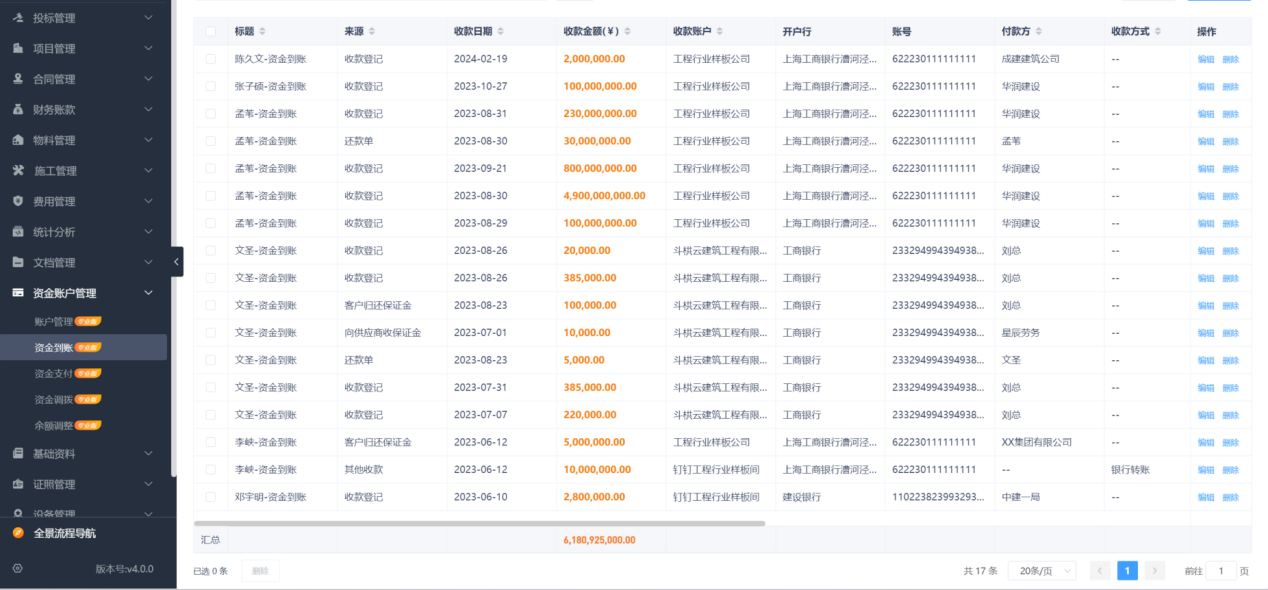The width and height of the screenshot is (1268, 590).
Task: Click the 前往 page number input field
Action: (x=1220, y=569)
